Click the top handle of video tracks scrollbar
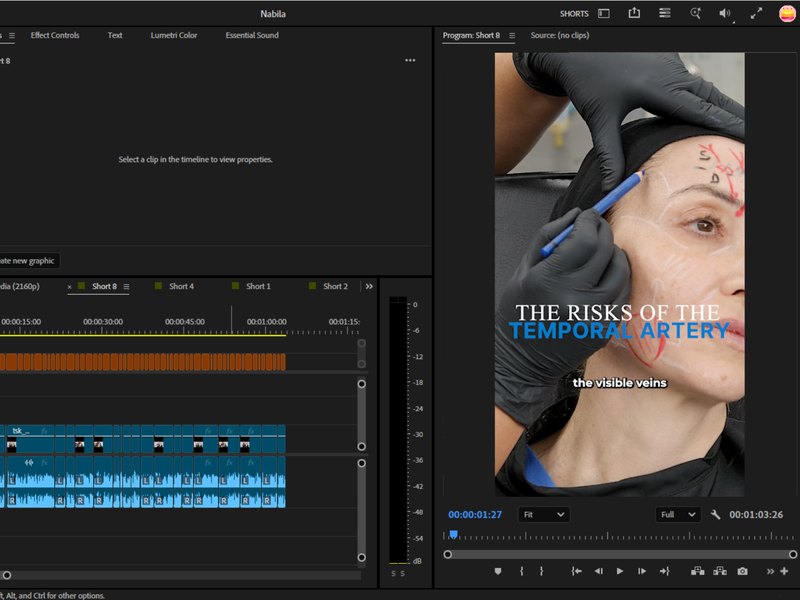 [x=361, y=384]
